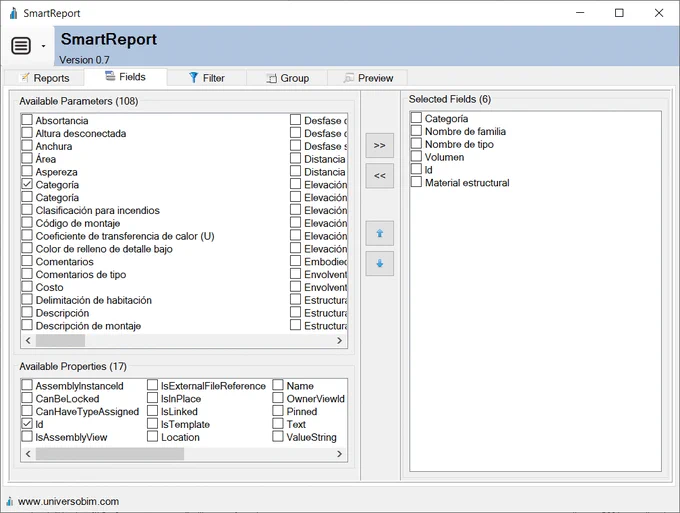Enable the IsLinked property
Screen dimensions: 680x513
tap(152, 411)
